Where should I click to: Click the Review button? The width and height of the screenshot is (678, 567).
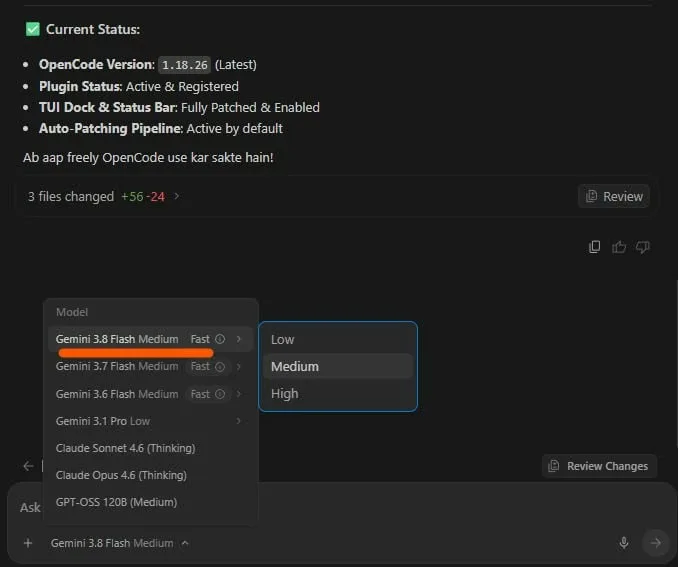coord(614,196)
